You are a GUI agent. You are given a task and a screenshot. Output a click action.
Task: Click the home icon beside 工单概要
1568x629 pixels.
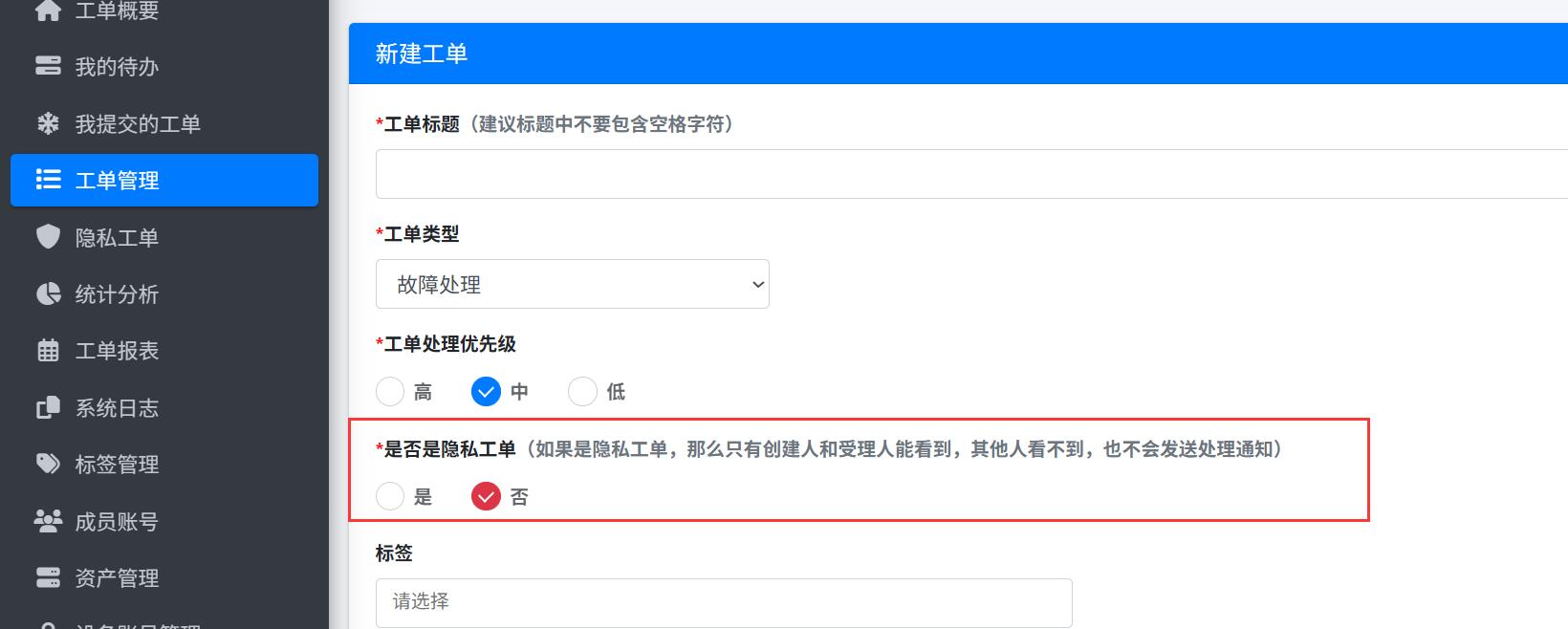coord(48,11)
